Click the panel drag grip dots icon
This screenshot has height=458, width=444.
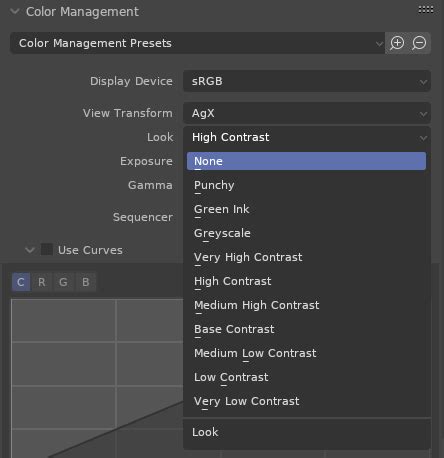point(426,10)
